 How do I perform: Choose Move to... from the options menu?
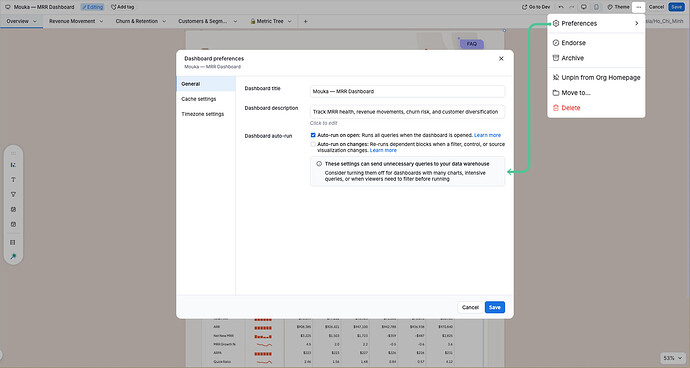pyautogui.click(x=596, y=93)
